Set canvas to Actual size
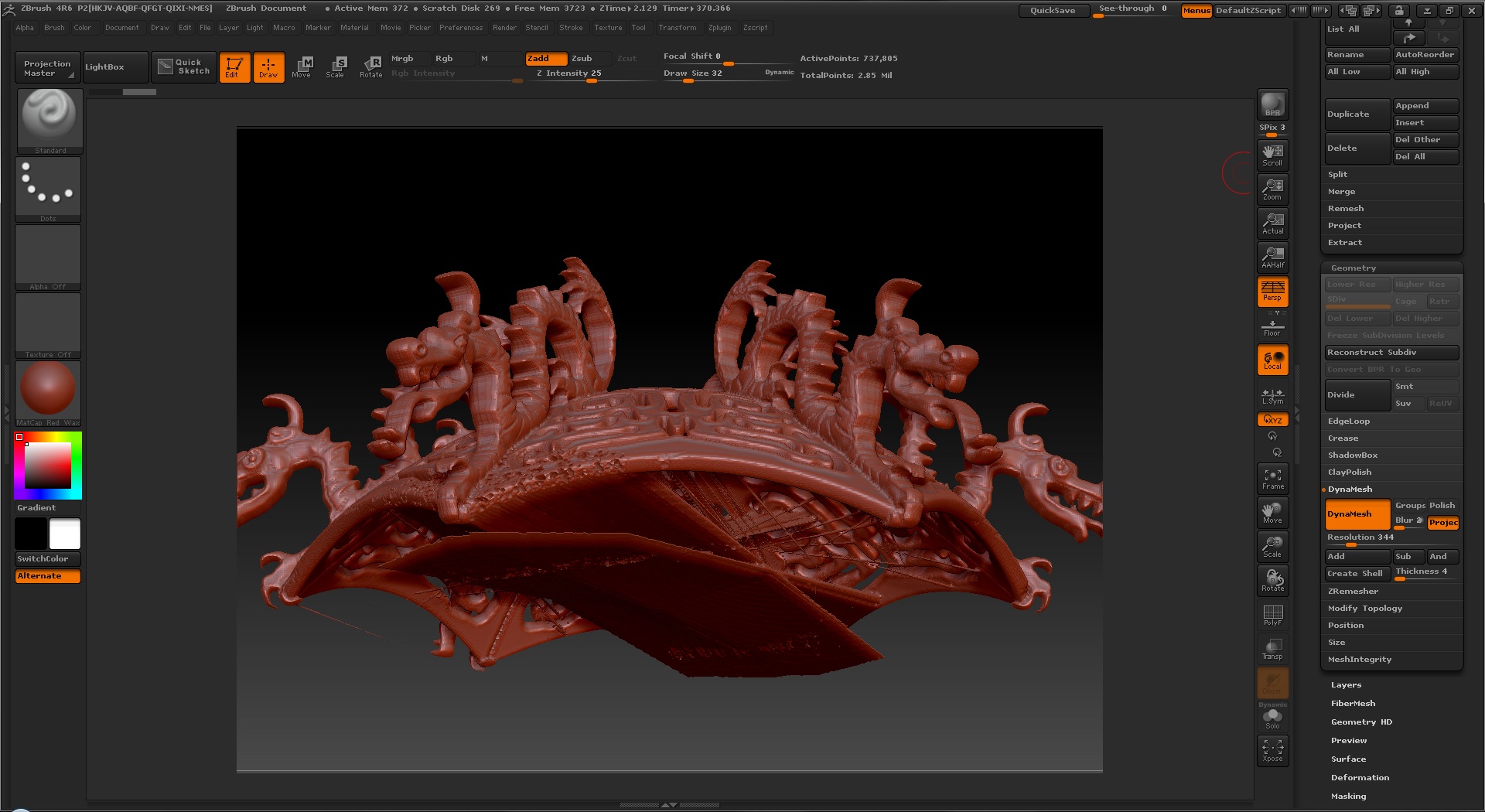 [1272, 223]
